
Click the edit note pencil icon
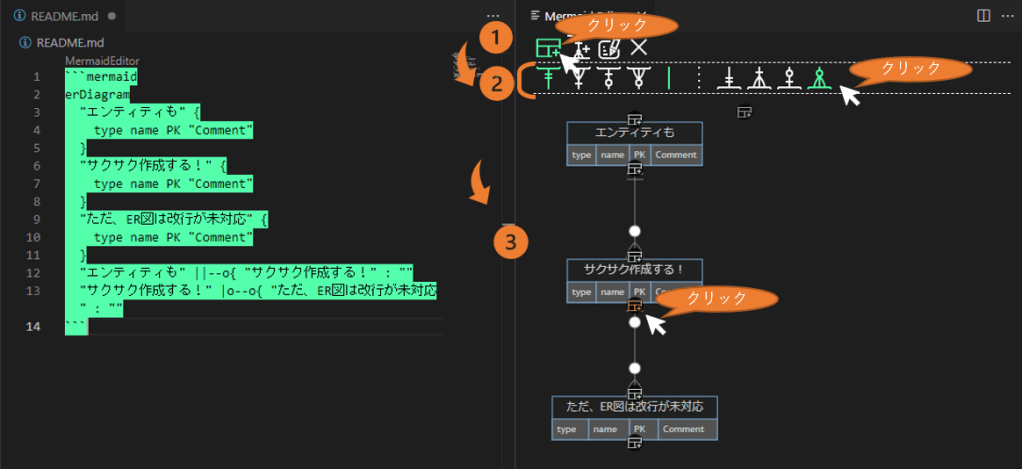tap(608, 47)
